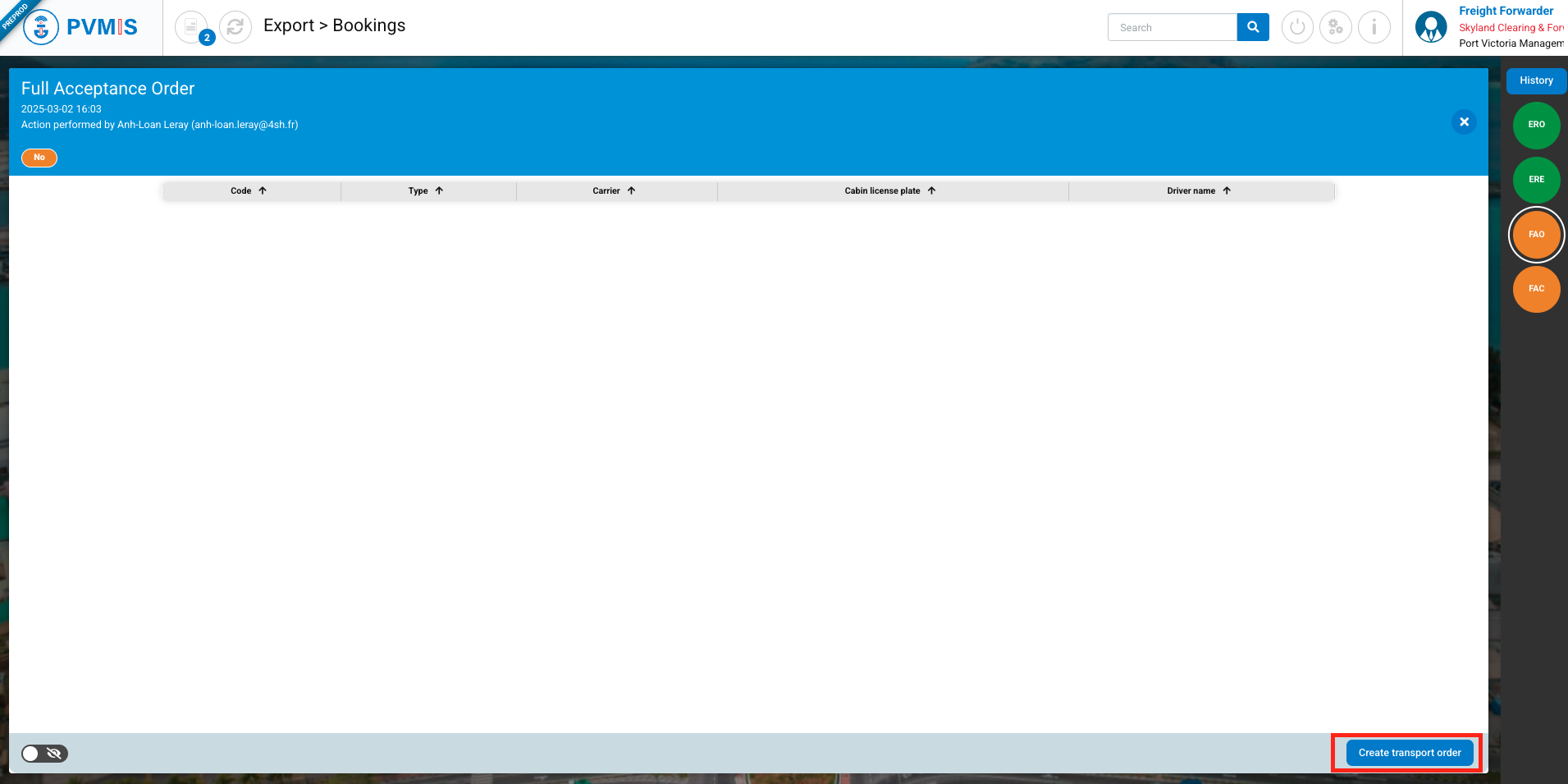The width and height of the screenshot is (1568, 784).
Task: Click the power logout icon
Action: tap(1297, 27)
